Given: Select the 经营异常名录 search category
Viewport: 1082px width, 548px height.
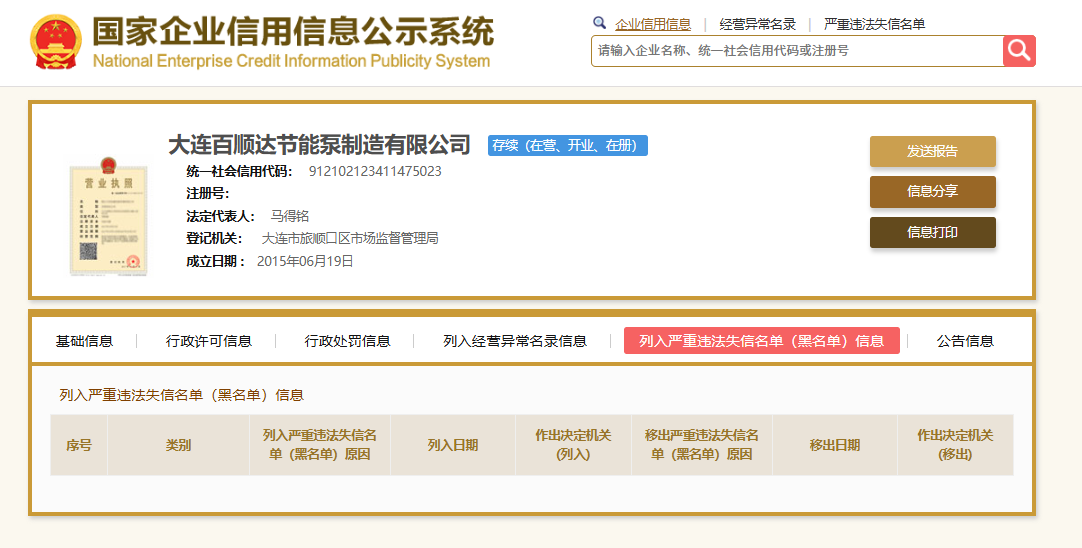Looking at the screenshot, I should coord(758,24).
